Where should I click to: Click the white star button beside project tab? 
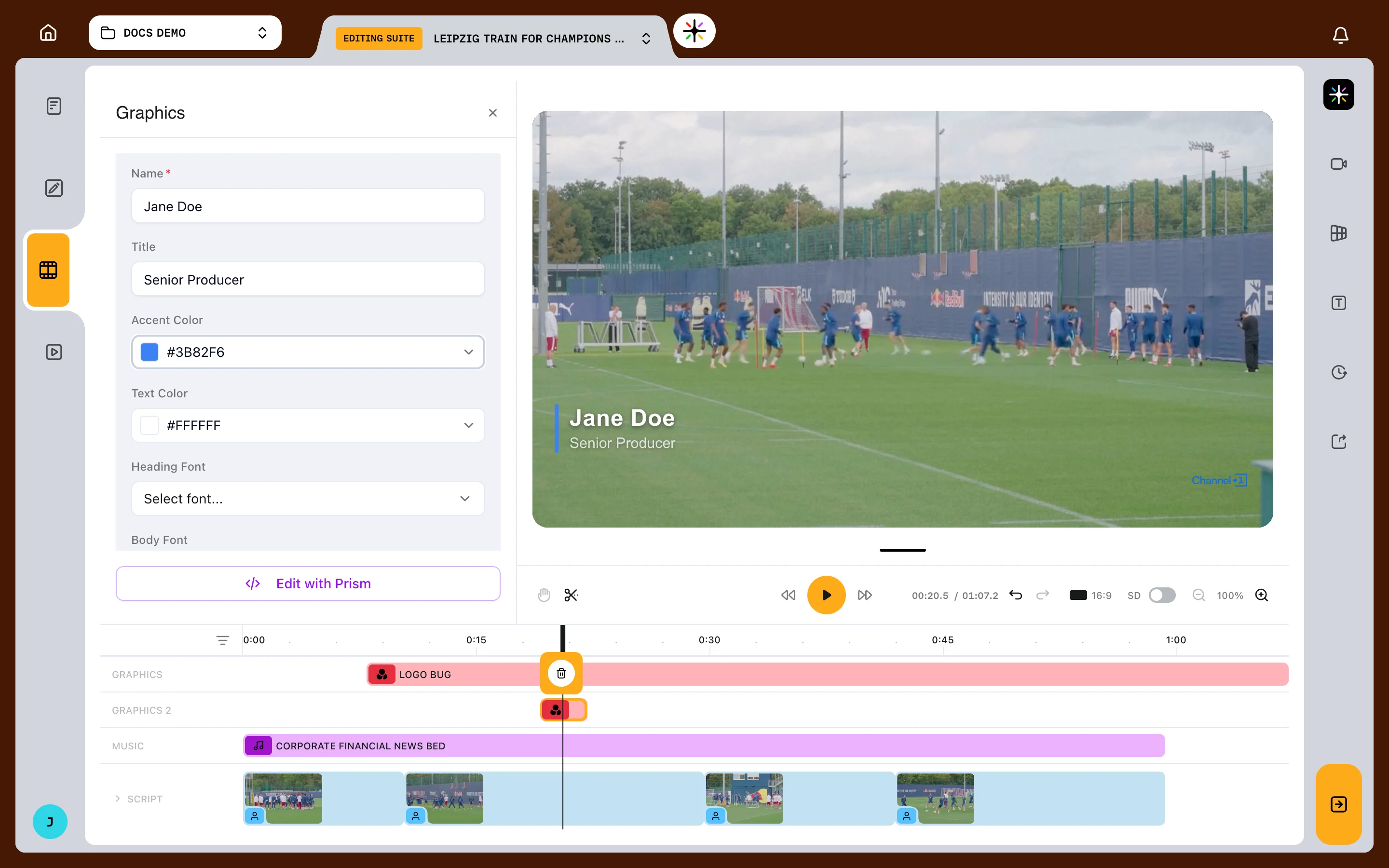coord(694,31)
